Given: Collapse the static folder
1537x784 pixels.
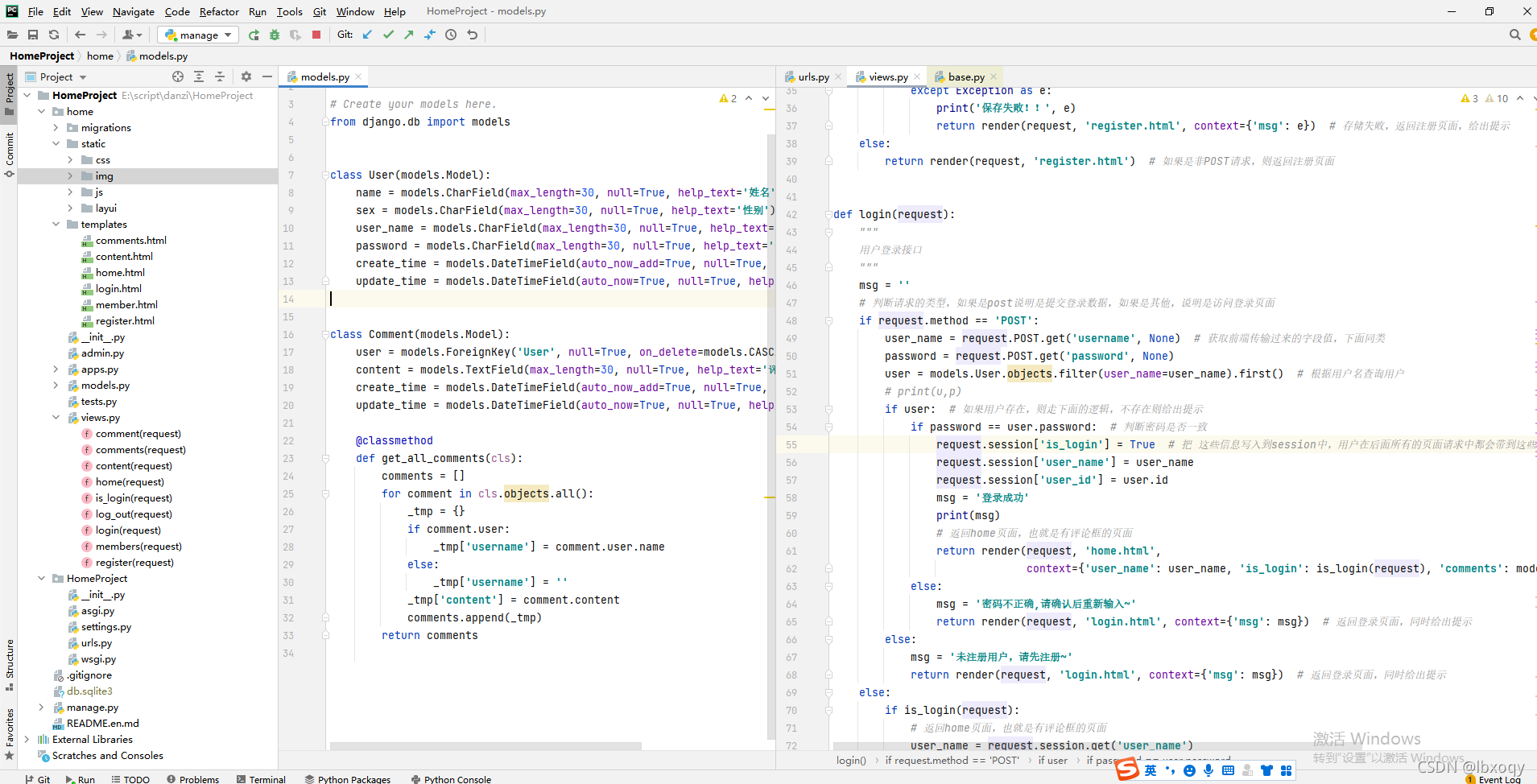Looking at the screenshot, I should (x=56, y=143).
